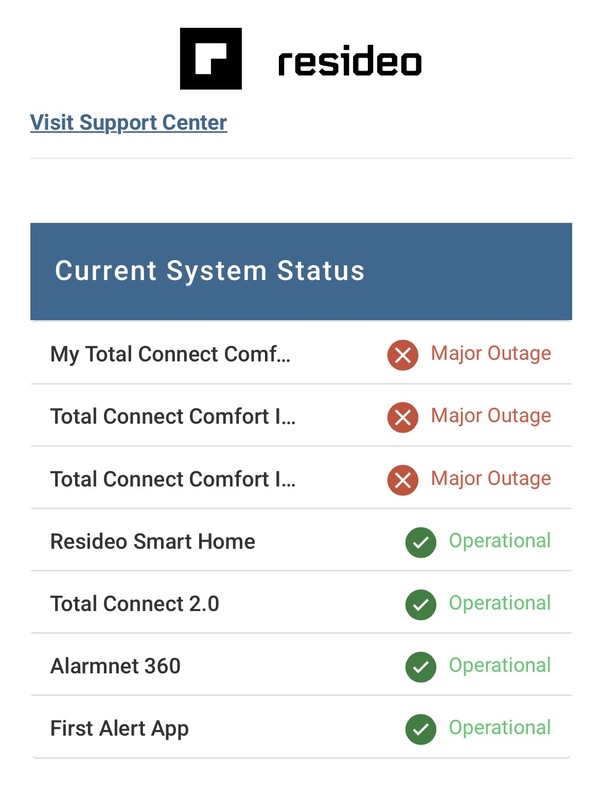Click the Resideo square logo icon

[x=211, y=59]
